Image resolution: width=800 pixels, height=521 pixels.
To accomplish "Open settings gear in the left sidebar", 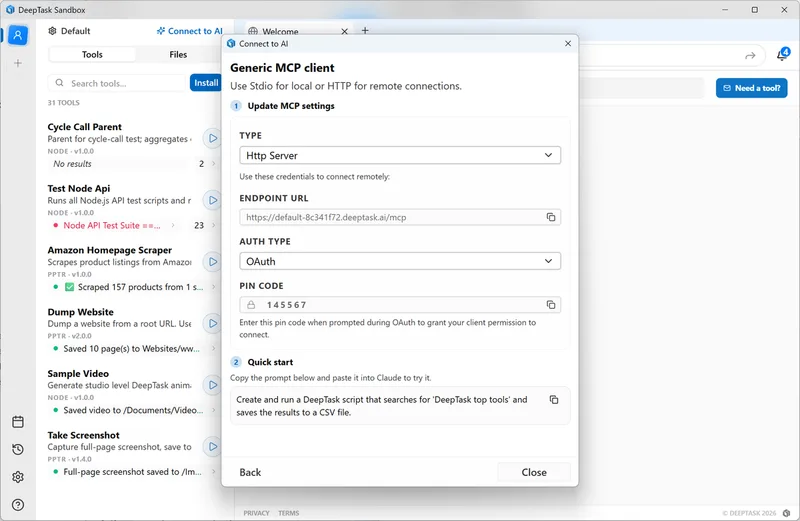I will pyautogui.click(x=18, y=477).
